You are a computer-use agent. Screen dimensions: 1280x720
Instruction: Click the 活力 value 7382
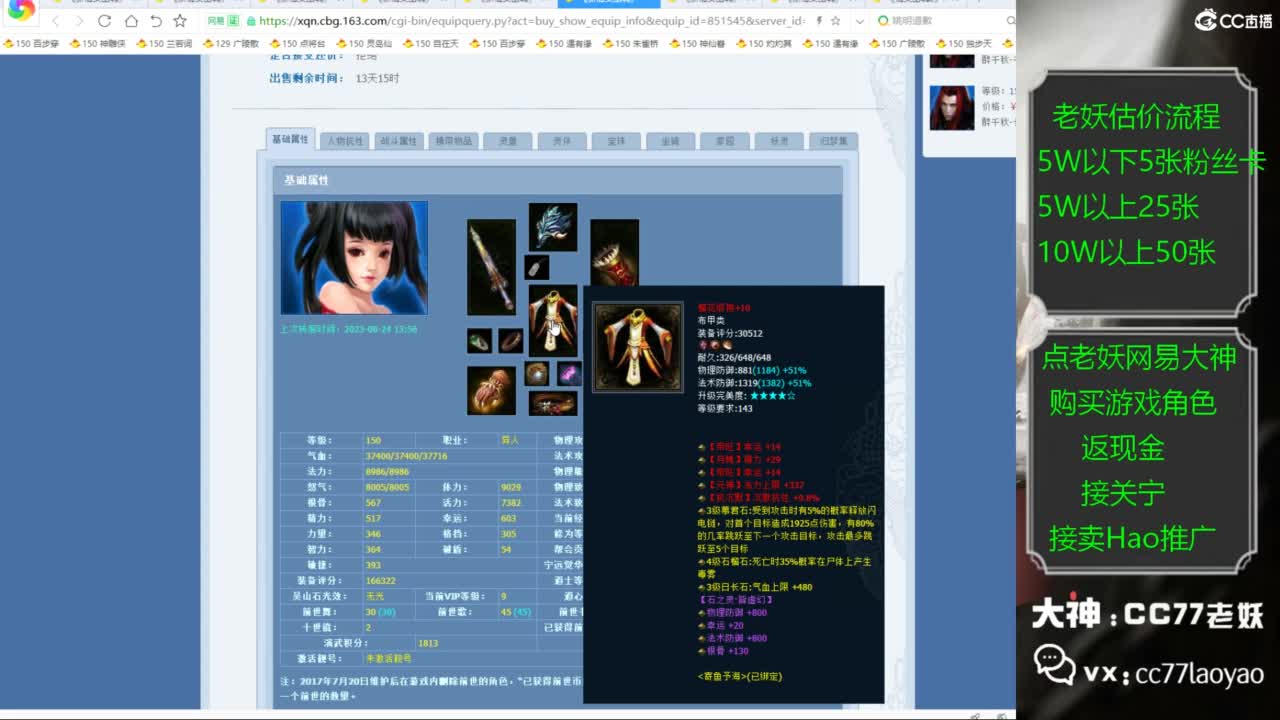511,503
